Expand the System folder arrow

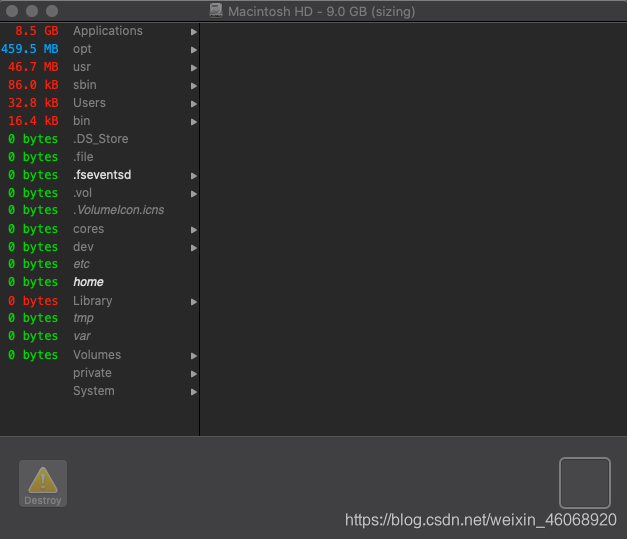pos(194,391)
